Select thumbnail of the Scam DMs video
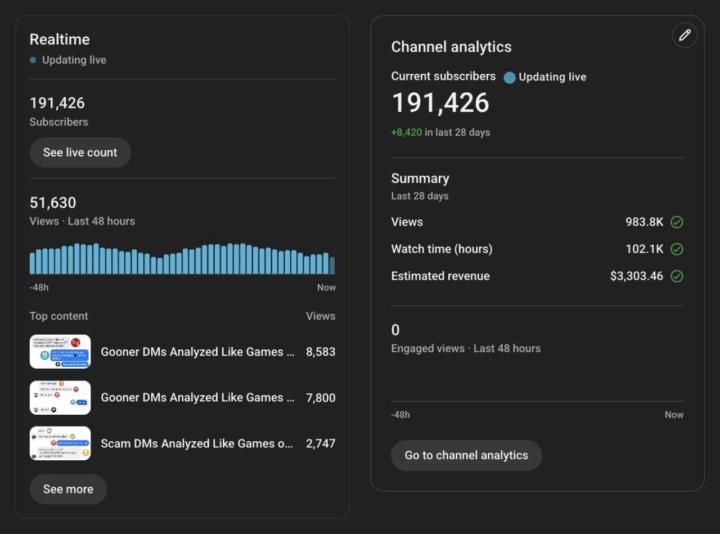Screen dimensions: 720x534 (60, 444)
